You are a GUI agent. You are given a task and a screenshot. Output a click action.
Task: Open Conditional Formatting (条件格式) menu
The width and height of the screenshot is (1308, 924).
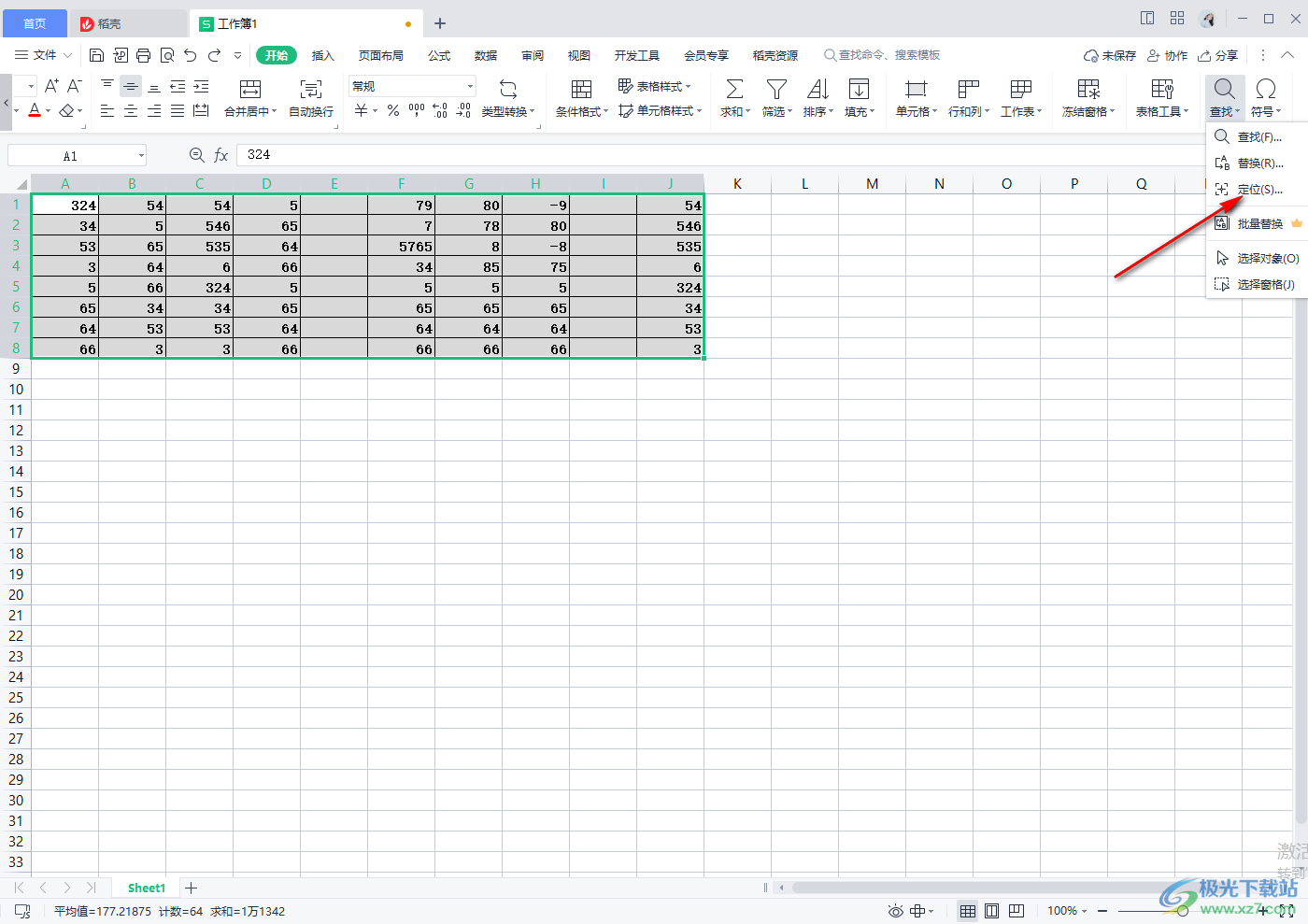point(581,98)
